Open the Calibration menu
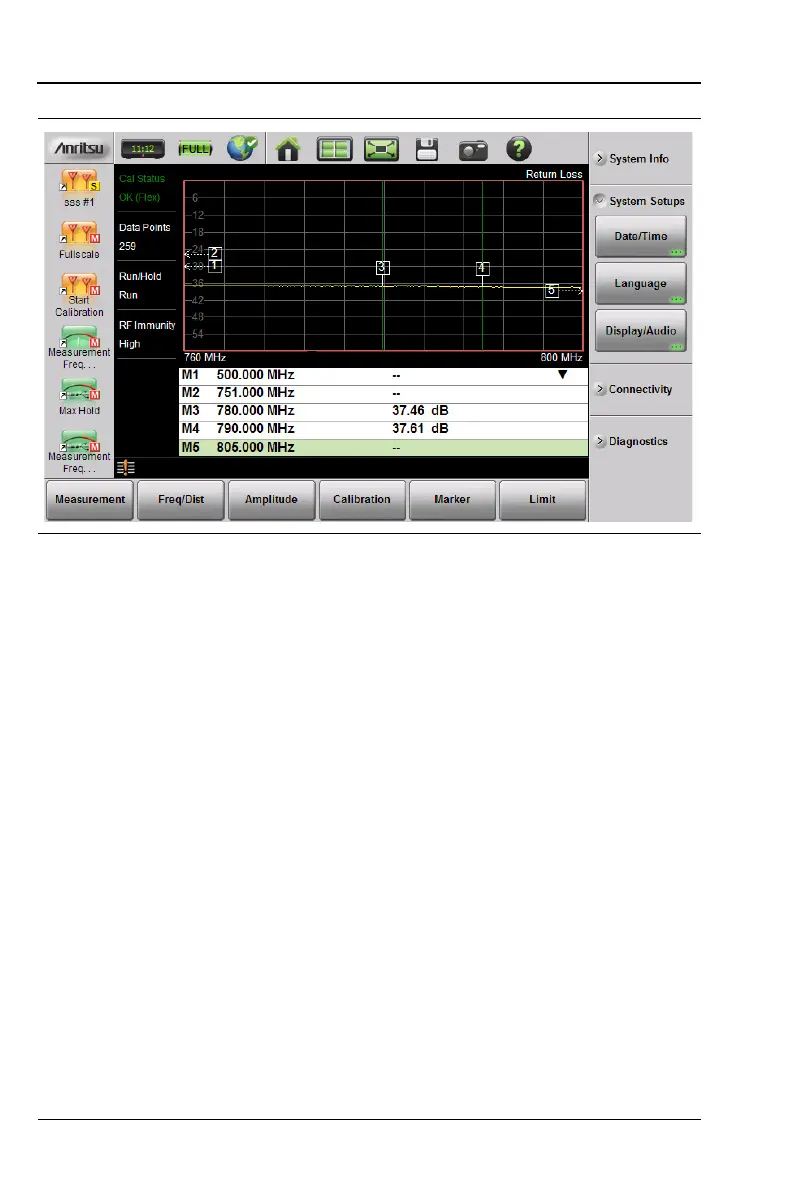This screenshot has width=792, height=1192. click(362, 499)
